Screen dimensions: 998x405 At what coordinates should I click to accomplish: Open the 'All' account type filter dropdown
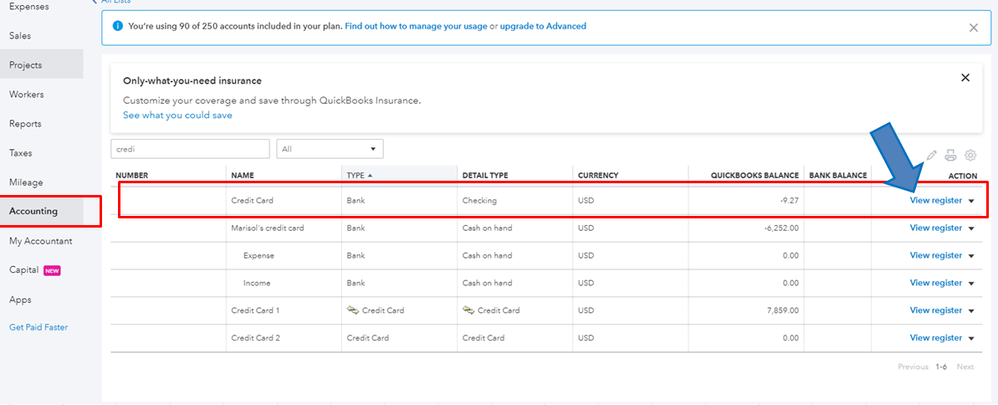[x=330, y=149]
